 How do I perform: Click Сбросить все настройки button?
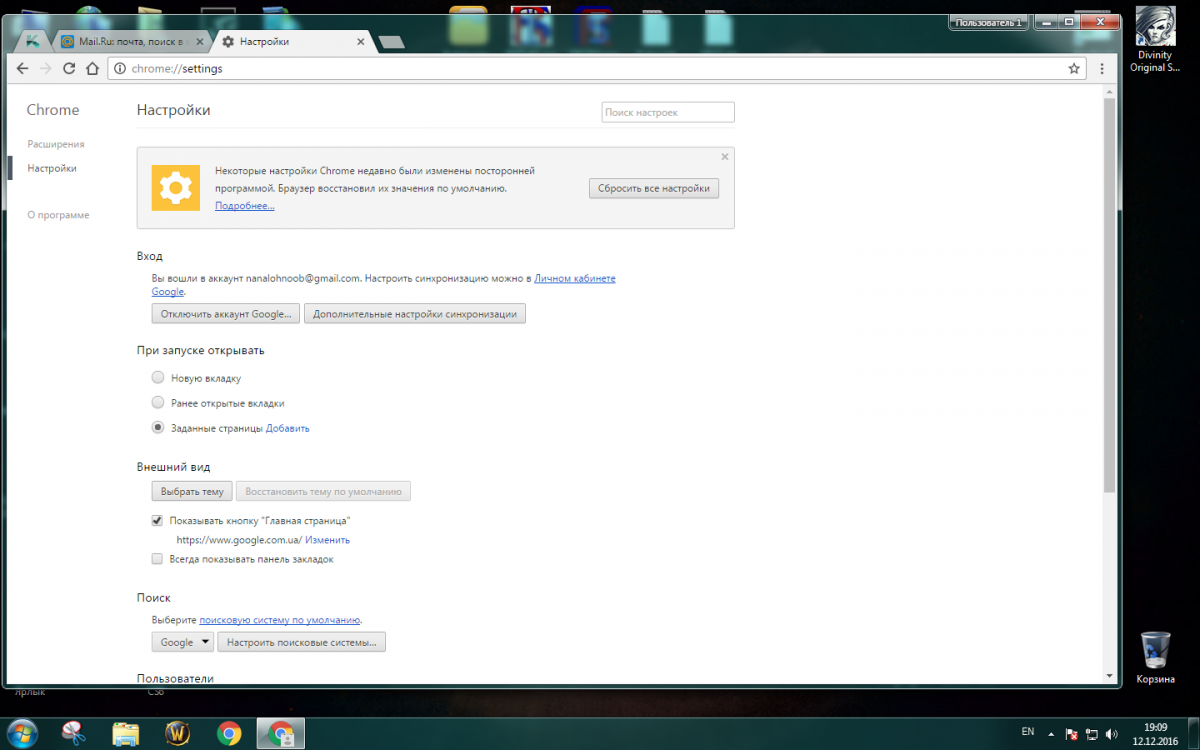click(x=654, y=188)
